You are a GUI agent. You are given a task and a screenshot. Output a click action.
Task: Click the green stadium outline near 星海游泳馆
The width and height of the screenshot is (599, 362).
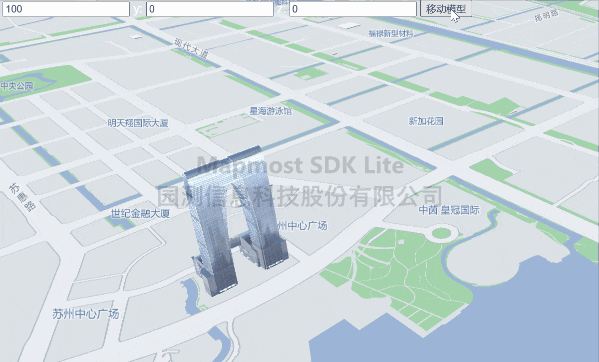[x=228, y=125]
